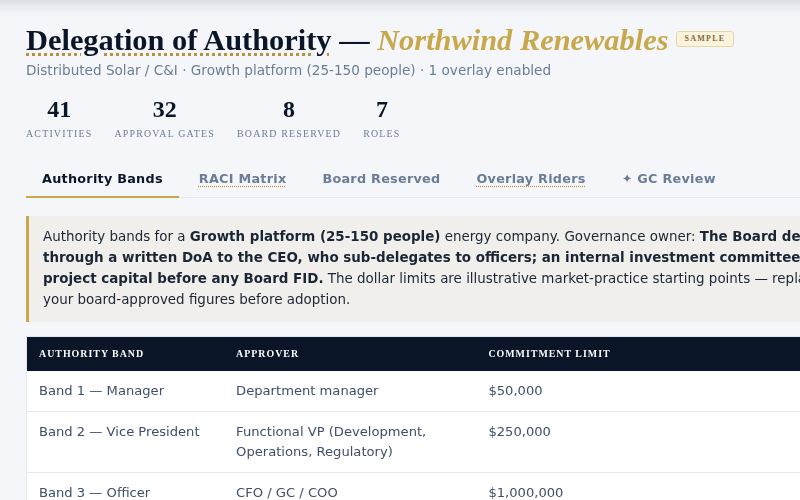Select the Band 3 — Officer label

(94, 492)
